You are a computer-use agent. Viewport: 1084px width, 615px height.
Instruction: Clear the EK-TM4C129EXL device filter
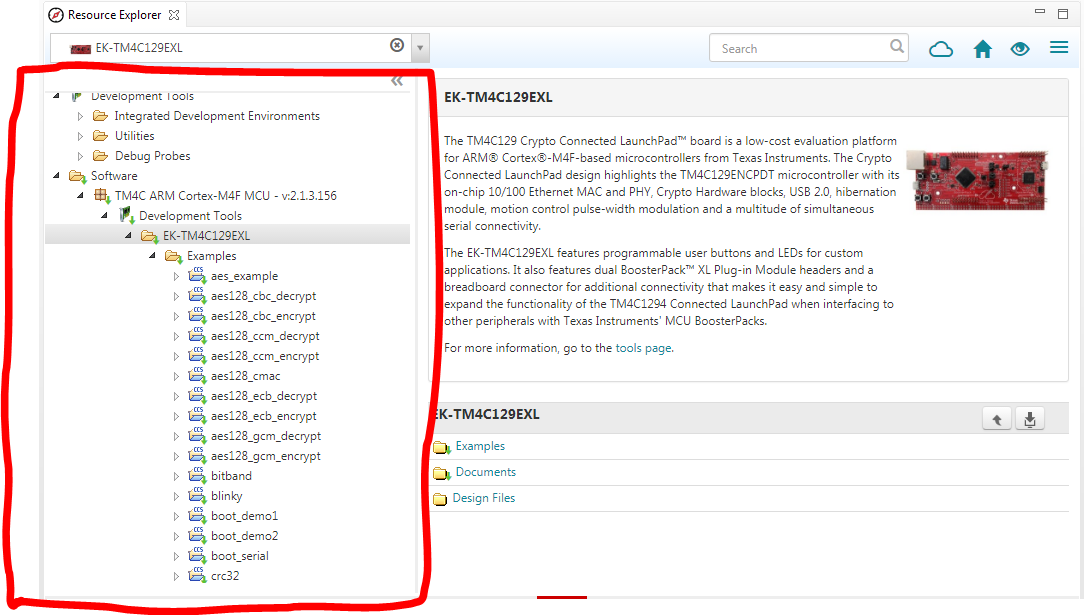(397, 45)
